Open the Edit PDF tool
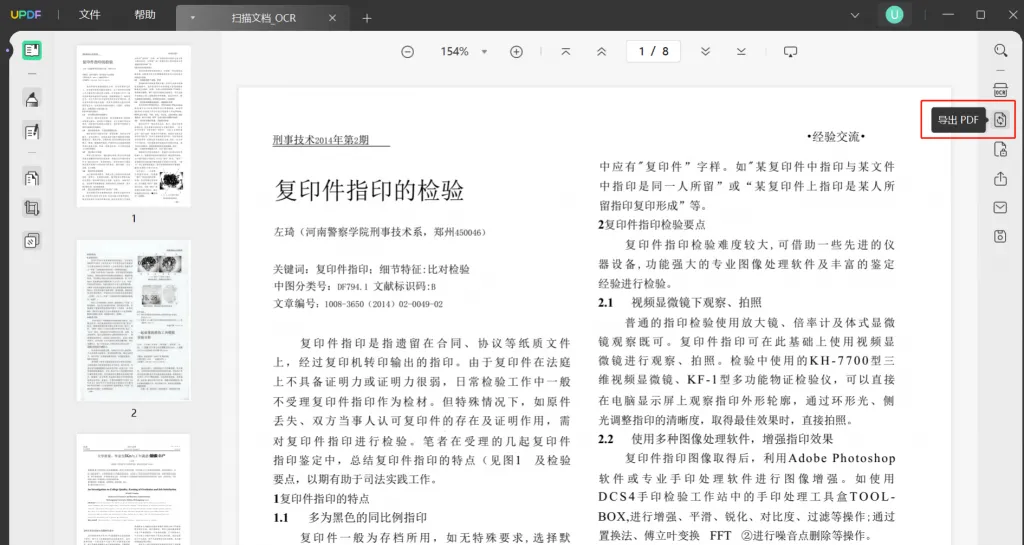The image size is (1024, 545). (31, 132)
